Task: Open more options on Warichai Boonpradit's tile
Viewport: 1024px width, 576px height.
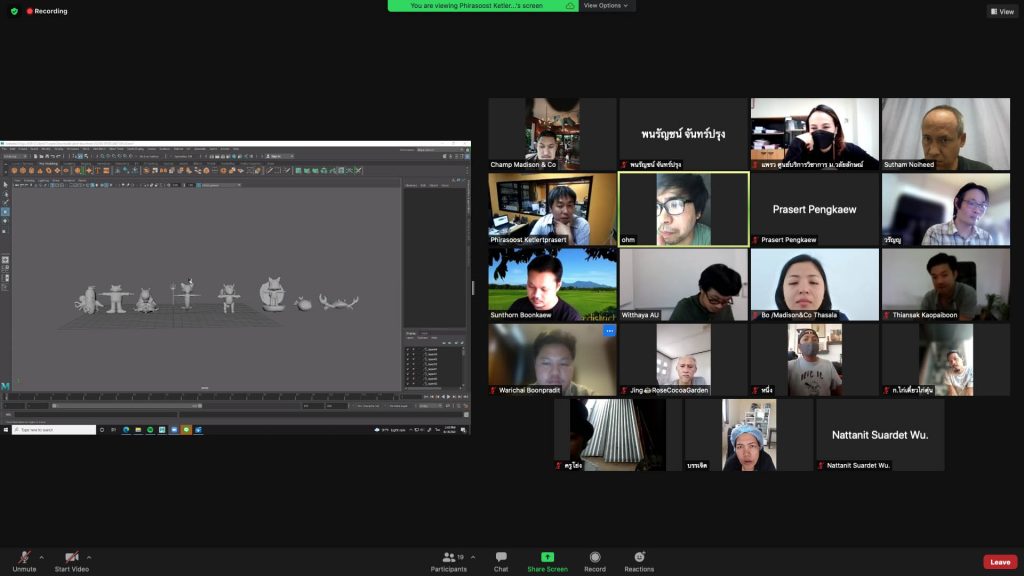Action: coord(609,331)
